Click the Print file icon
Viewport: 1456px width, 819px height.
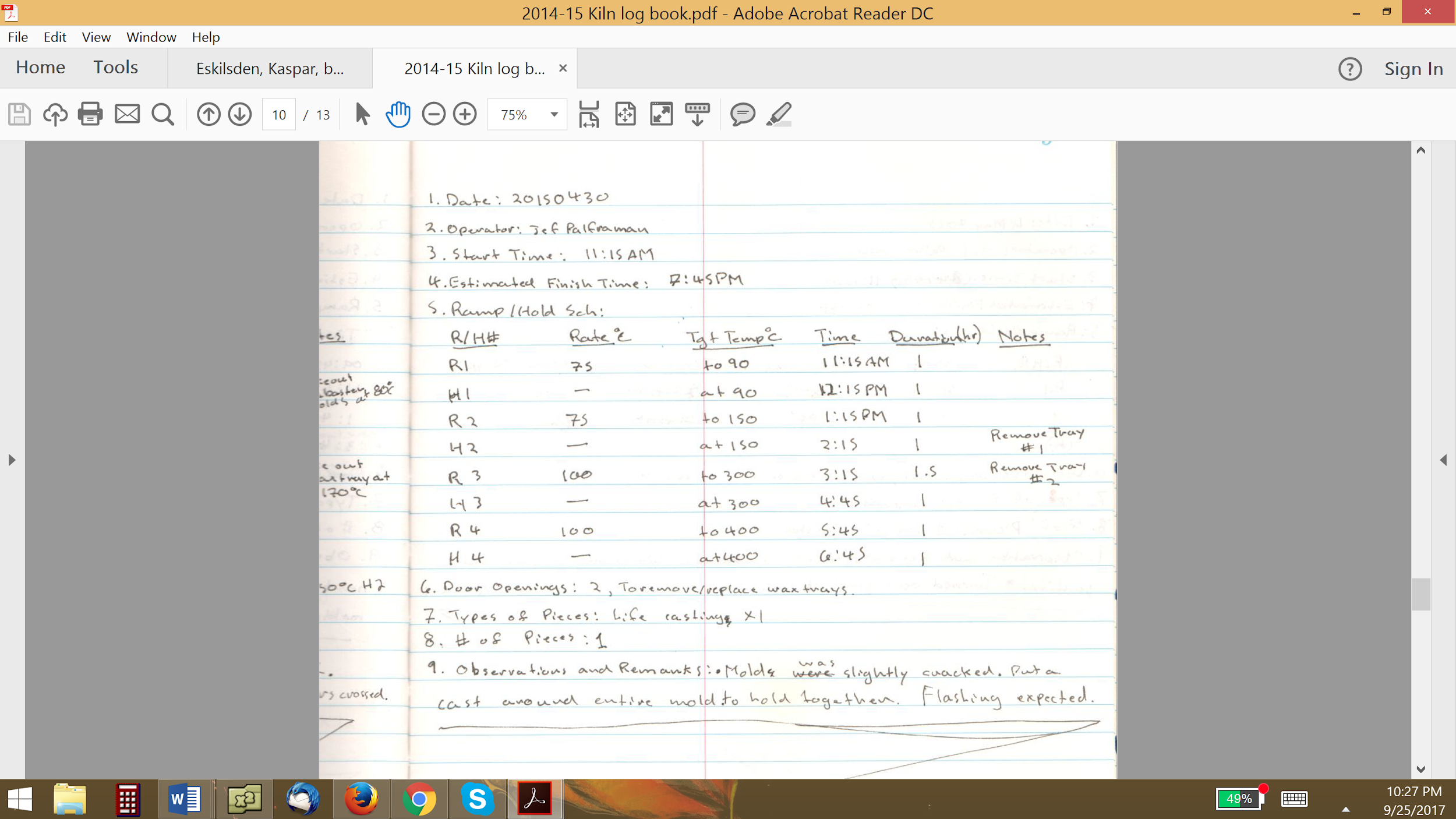click(90, 114)
